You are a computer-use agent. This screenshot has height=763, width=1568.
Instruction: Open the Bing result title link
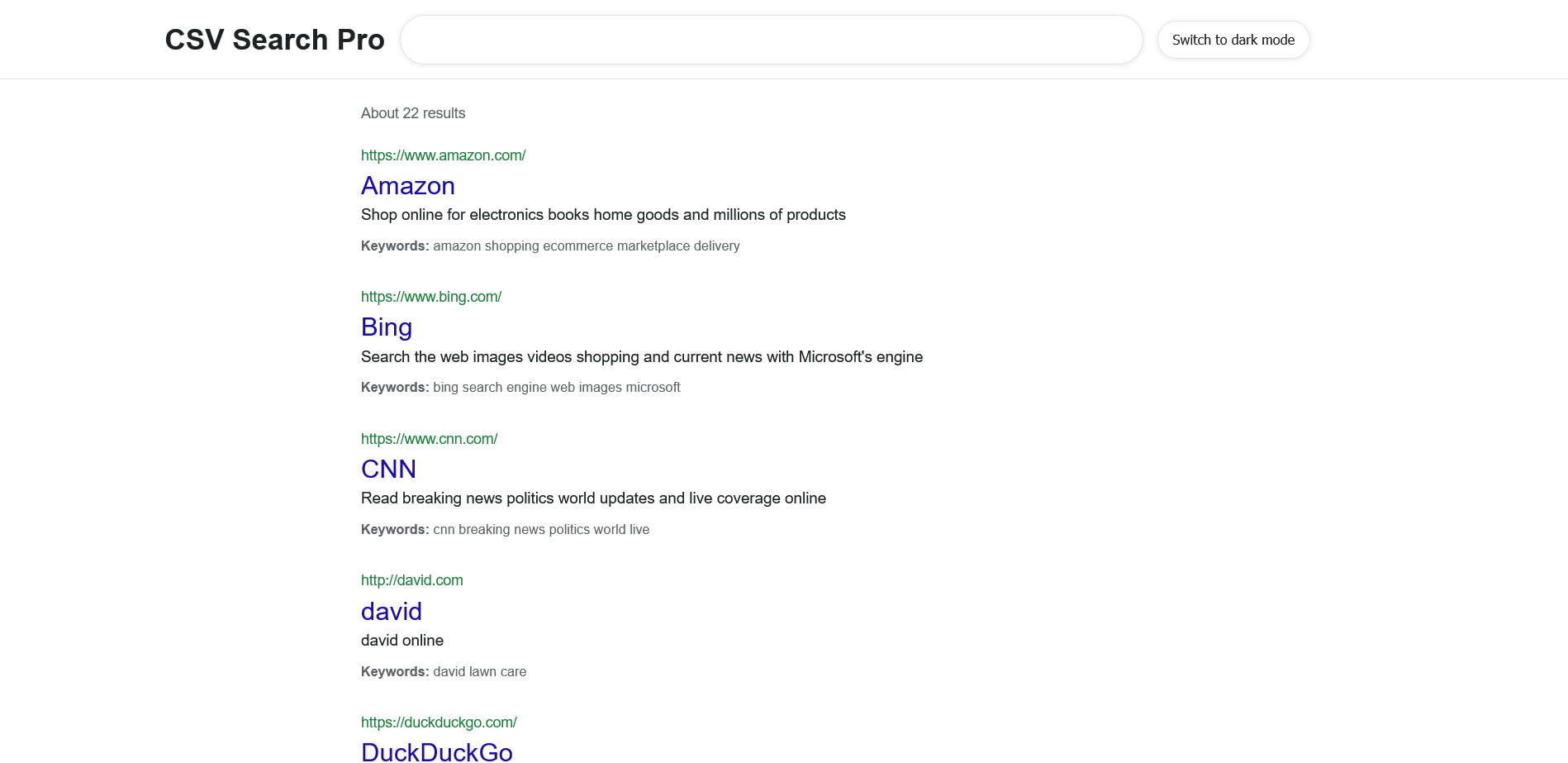(386, 327)
